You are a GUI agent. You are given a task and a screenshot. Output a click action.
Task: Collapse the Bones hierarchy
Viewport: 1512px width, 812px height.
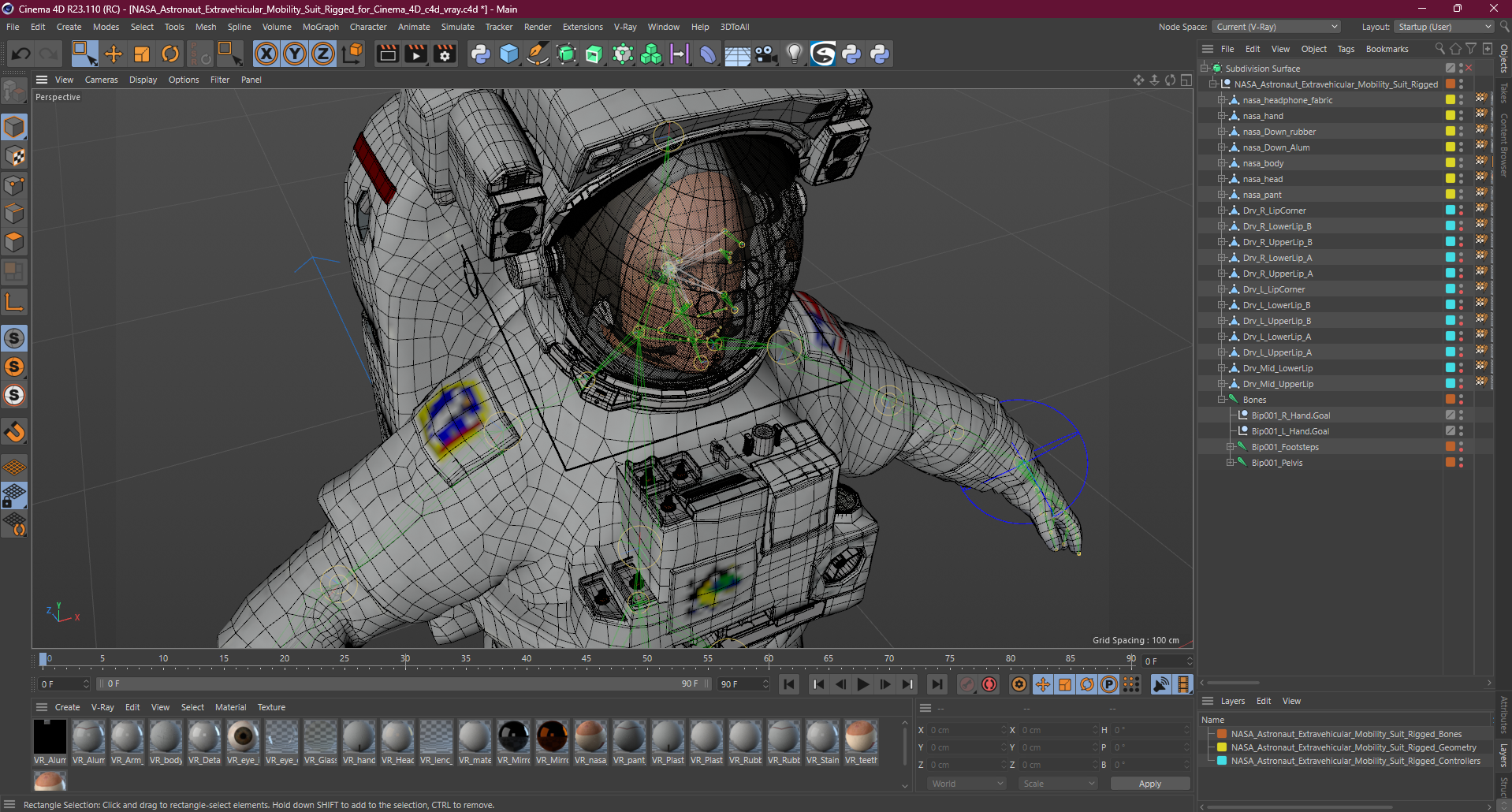click(x=1222, y=400)
